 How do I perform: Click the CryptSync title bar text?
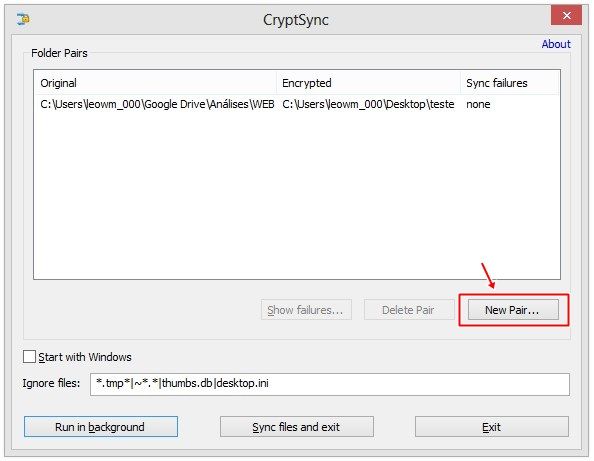pos(296,20)
